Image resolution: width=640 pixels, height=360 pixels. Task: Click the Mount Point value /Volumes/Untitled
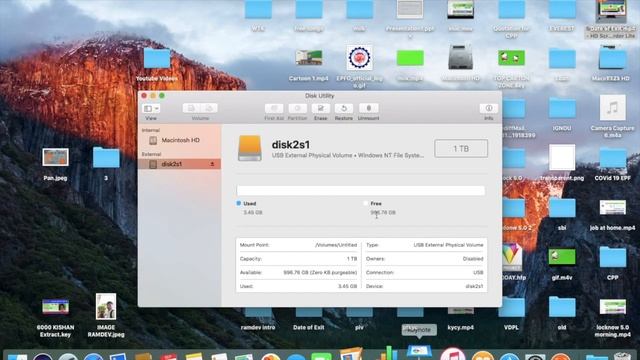tap(336, 245)
